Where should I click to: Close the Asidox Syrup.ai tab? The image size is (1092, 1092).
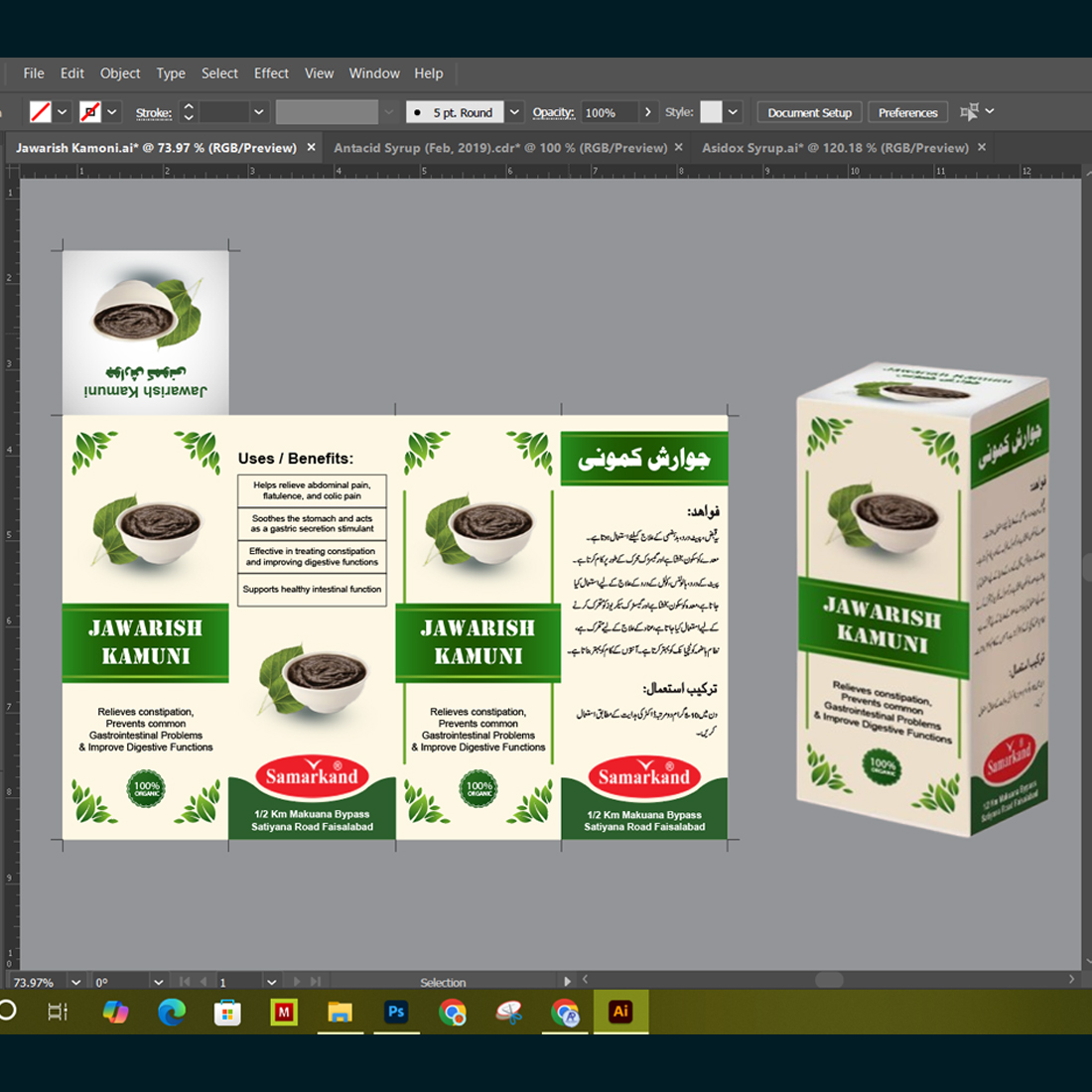click(981, 148)
